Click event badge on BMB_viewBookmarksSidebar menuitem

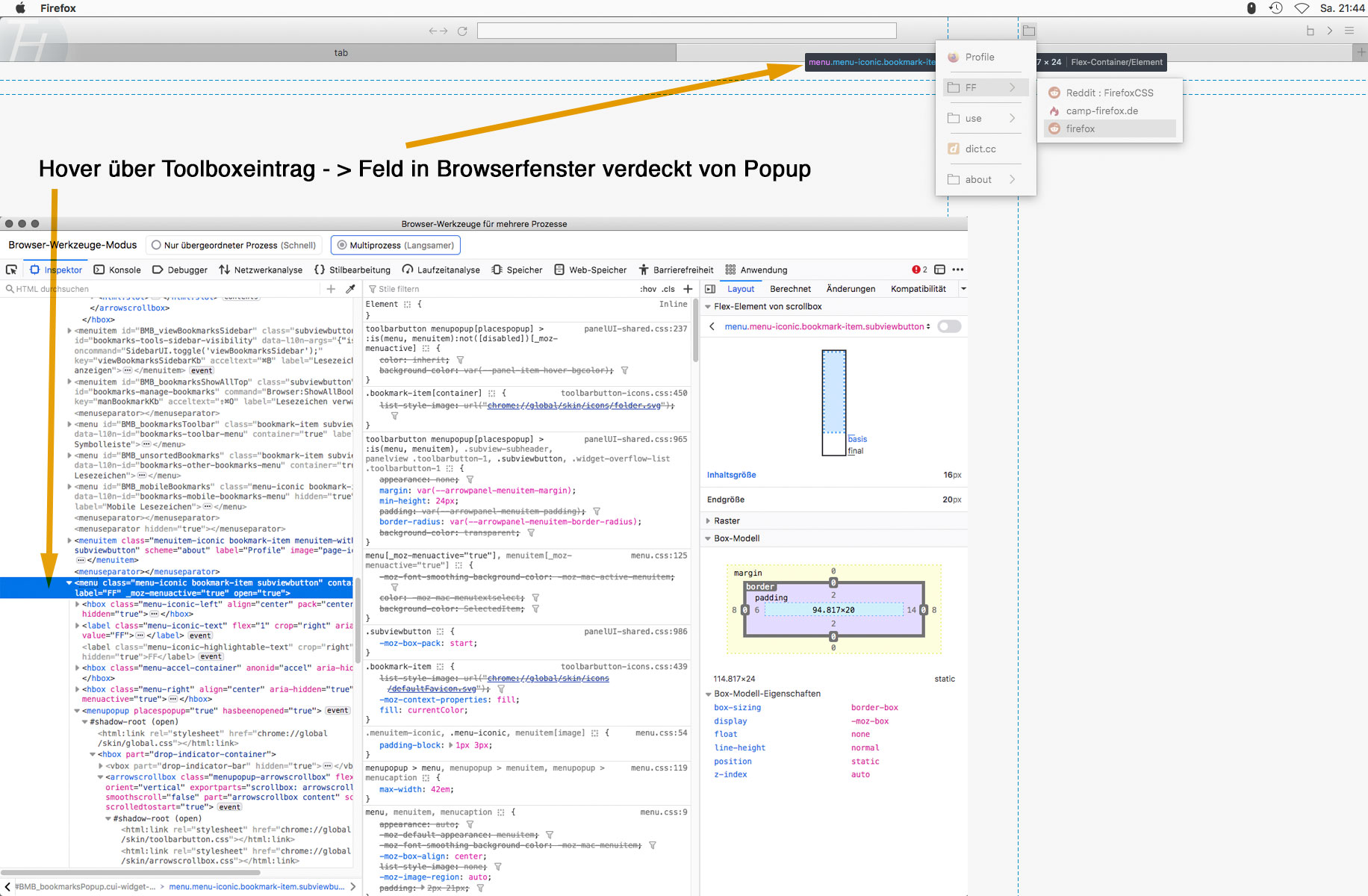(x=202, y=370)
